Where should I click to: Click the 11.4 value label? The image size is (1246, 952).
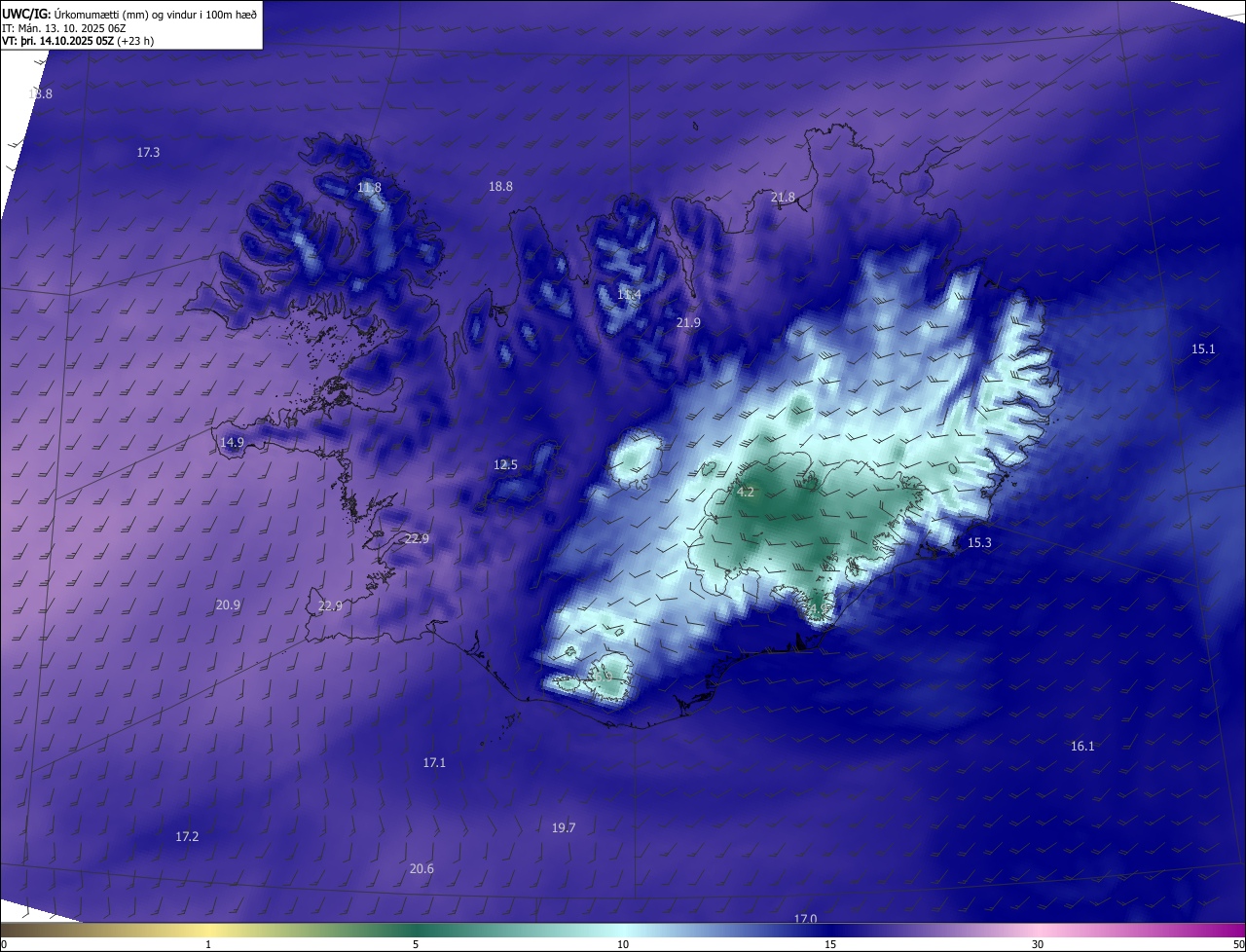[629, 295]
